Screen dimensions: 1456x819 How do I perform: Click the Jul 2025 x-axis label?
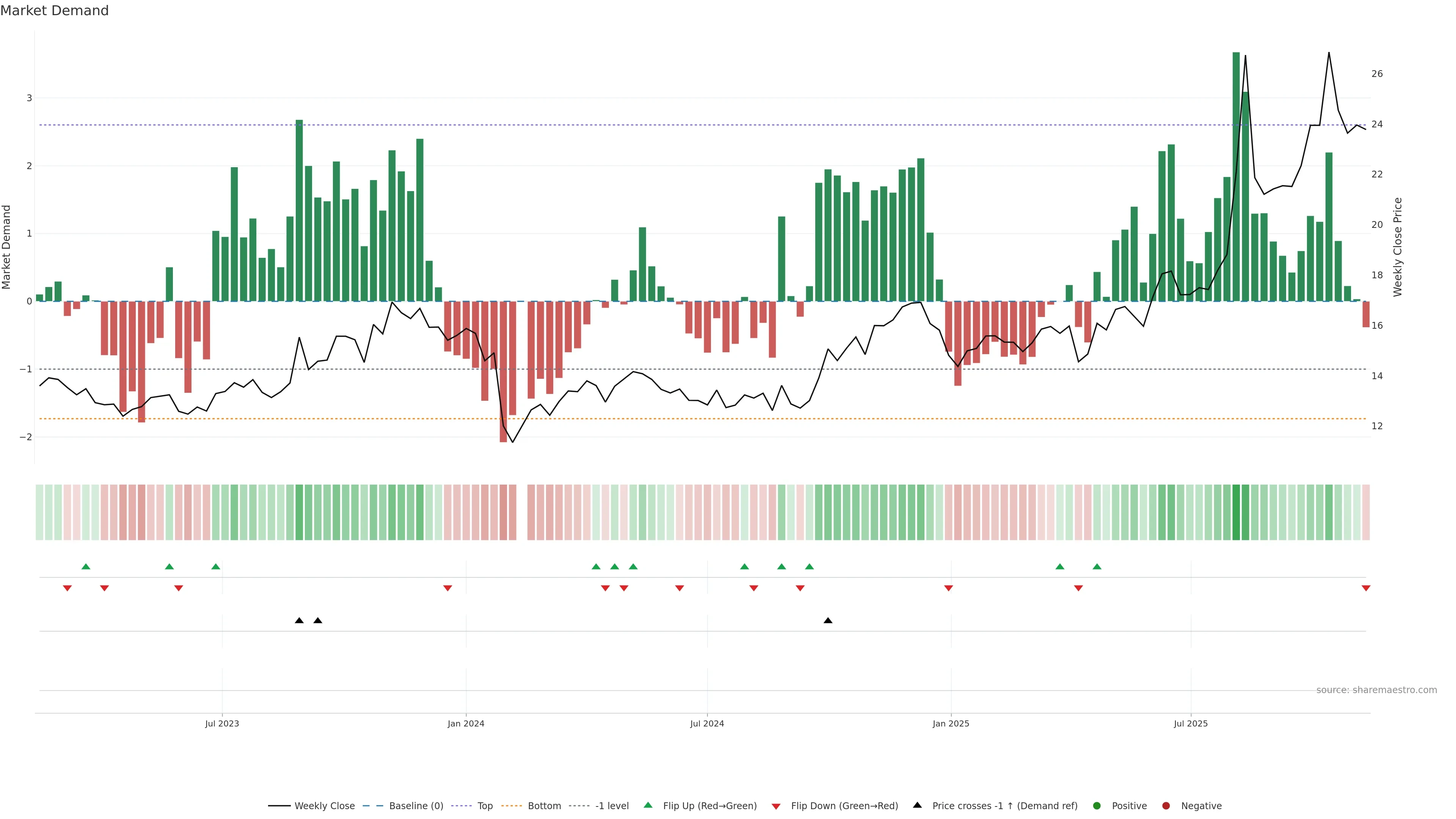[x=1190, y=723]
